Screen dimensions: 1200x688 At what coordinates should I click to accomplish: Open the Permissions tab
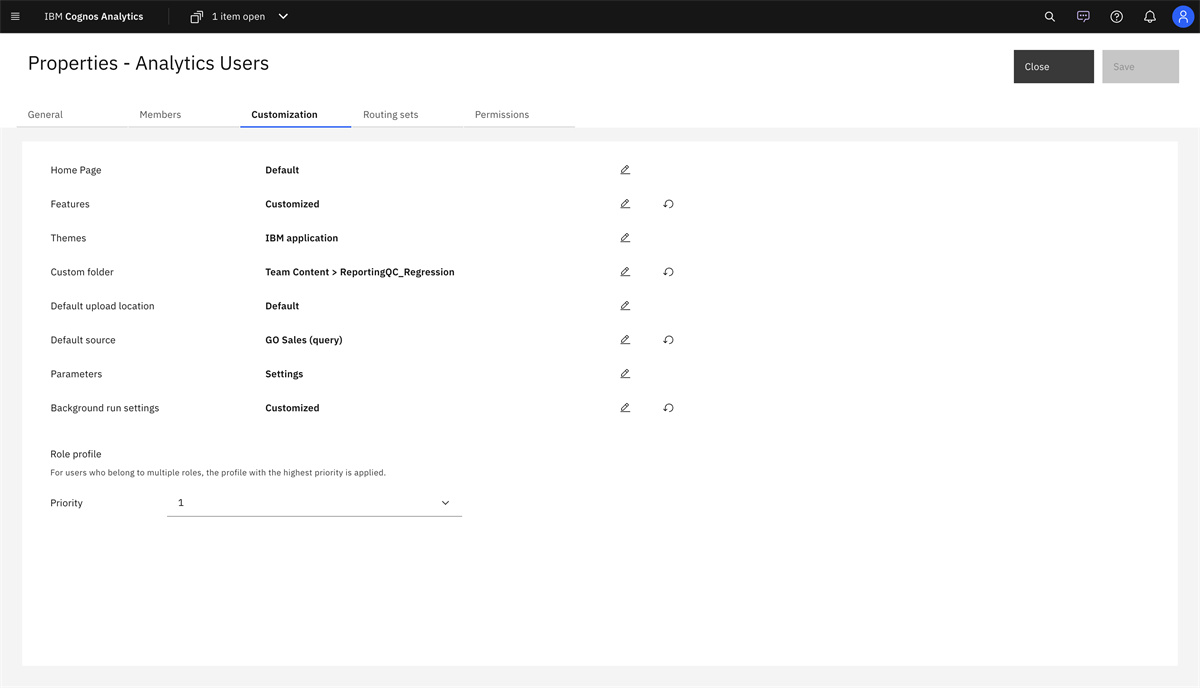point(502,115)
